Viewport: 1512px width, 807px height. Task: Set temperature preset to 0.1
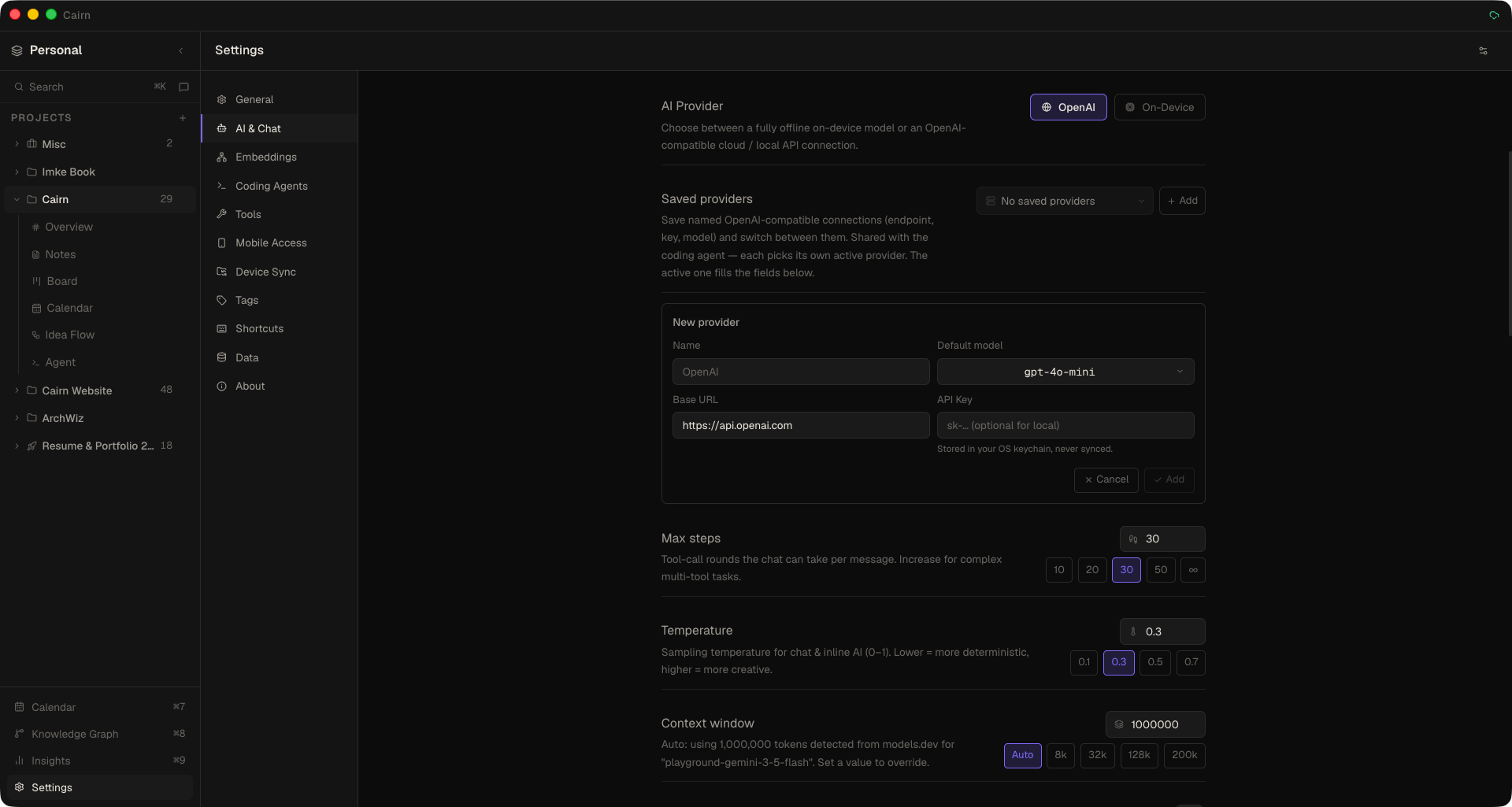[x=1084, y=662]
